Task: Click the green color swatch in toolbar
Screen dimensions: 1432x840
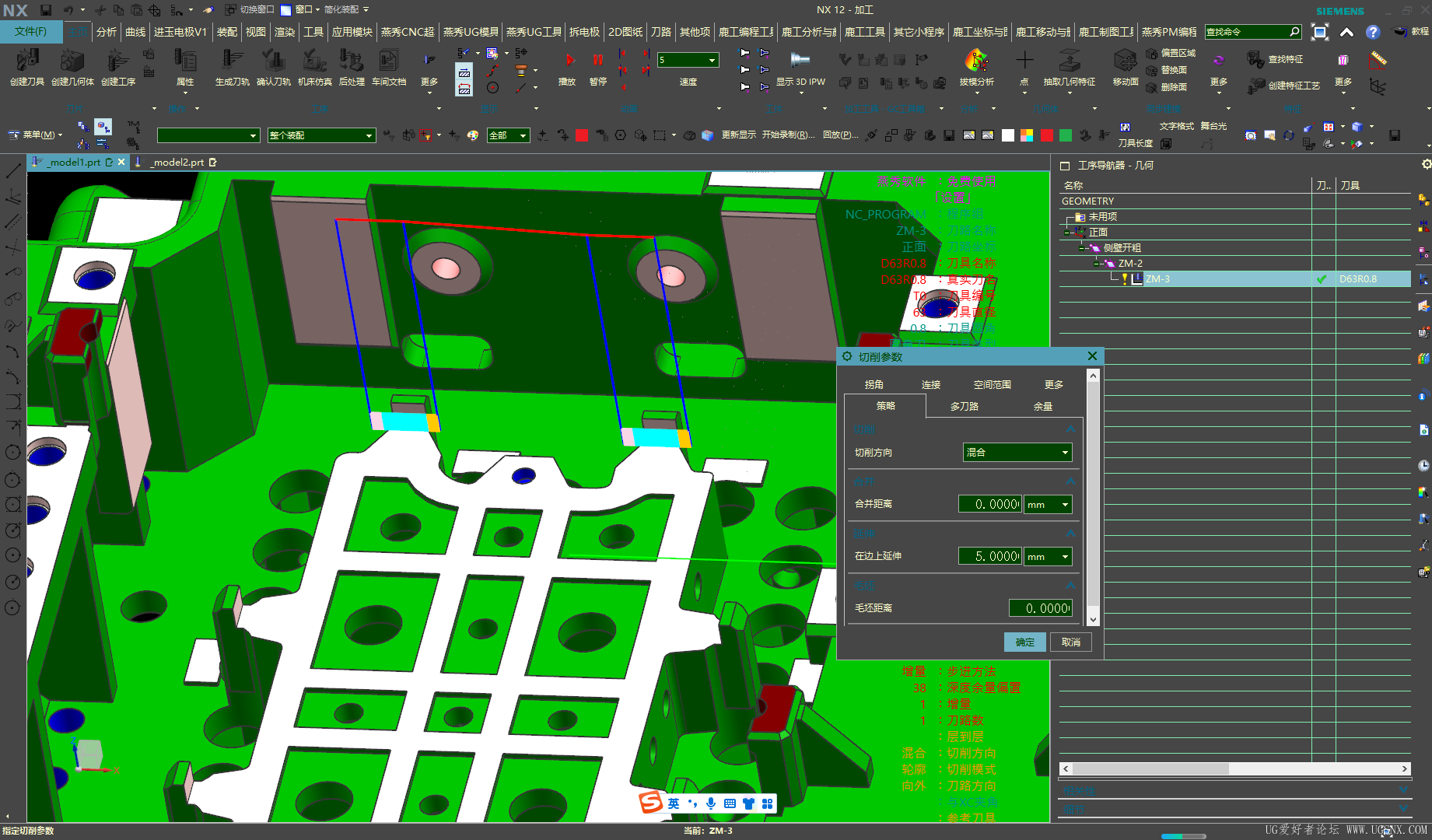Action: (x=1066, y=135)
